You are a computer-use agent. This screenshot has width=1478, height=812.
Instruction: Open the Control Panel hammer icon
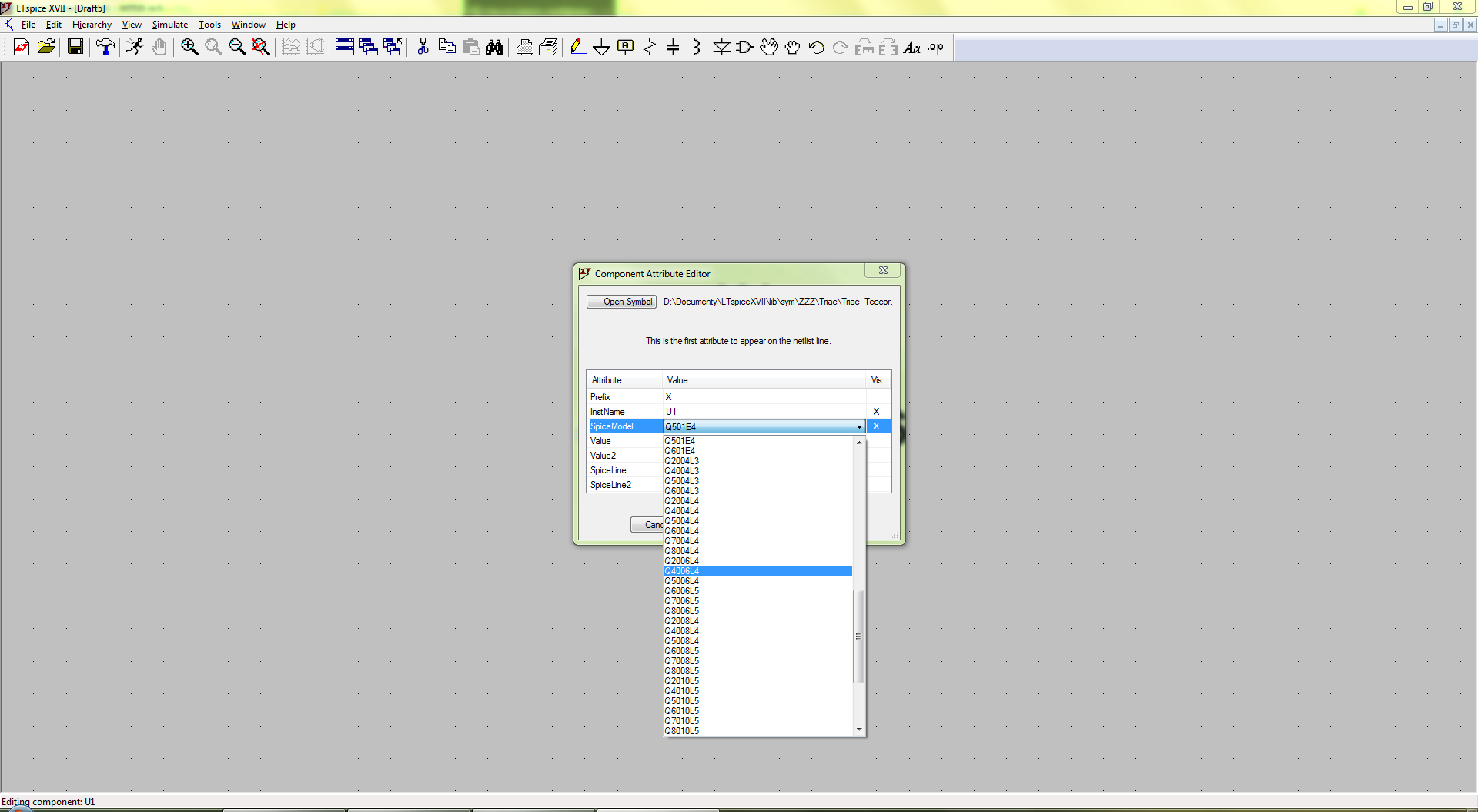105,48
